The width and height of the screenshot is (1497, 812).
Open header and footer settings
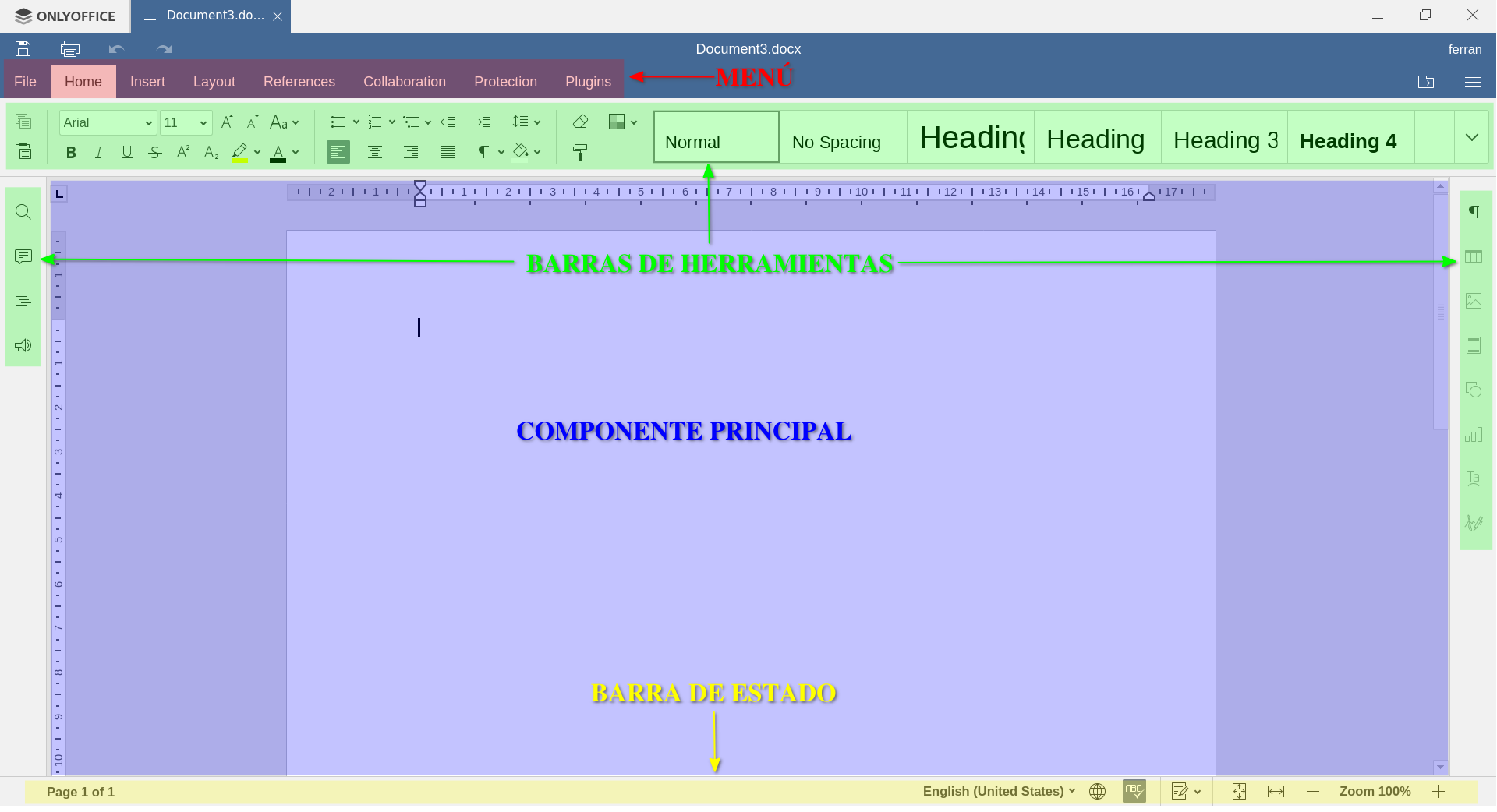point(1474,345)
